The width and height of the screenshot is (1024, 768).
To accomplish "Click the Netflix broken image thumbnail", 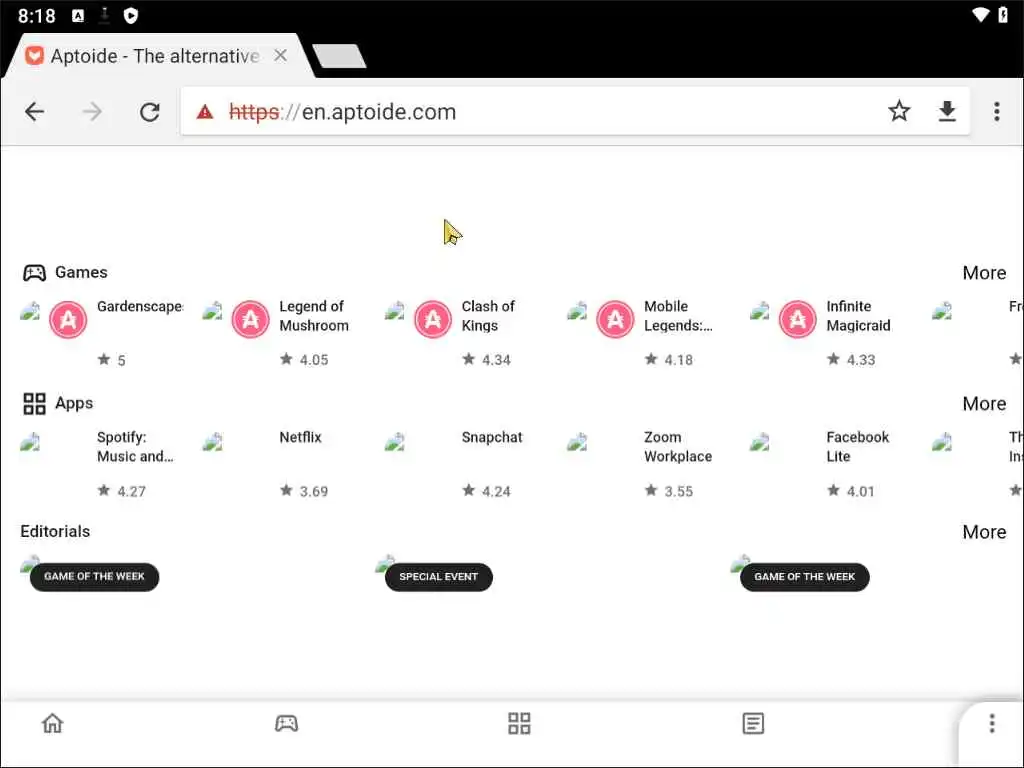I will tap(212, 442).
